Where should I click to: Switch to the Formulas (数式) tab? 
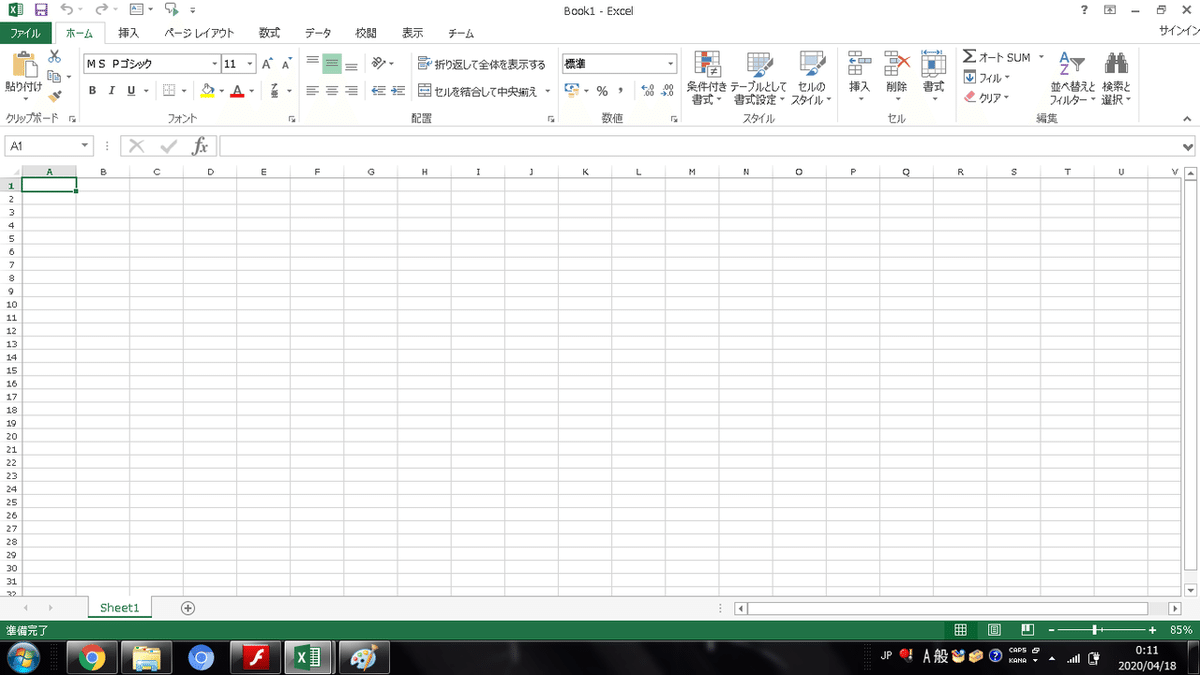[269, 33]
